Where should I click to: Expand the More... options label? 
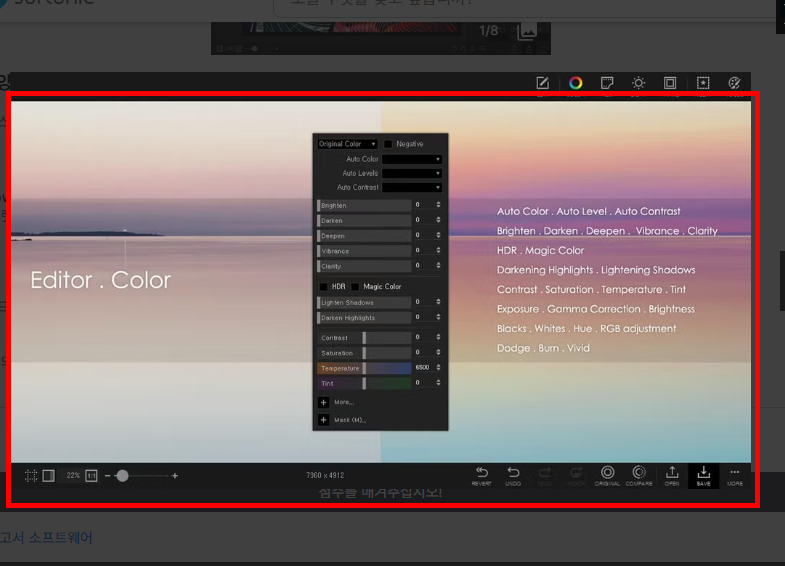coord(344,402)
